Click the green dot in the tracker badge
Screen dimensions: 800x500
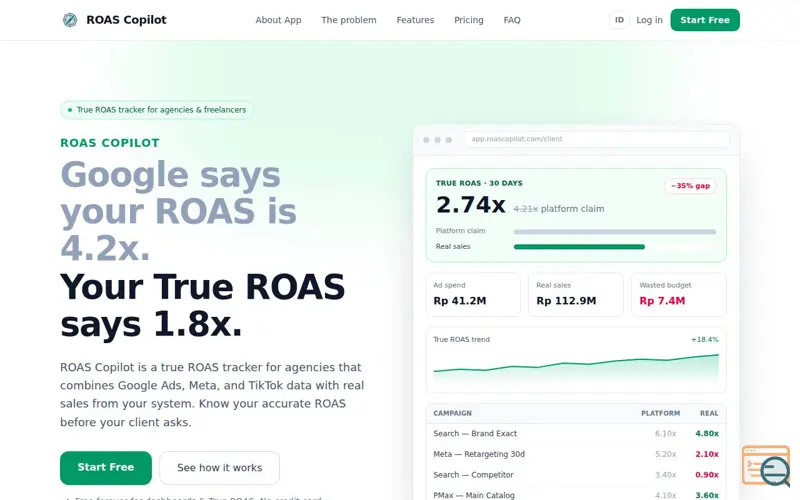[x=70, y=110]
